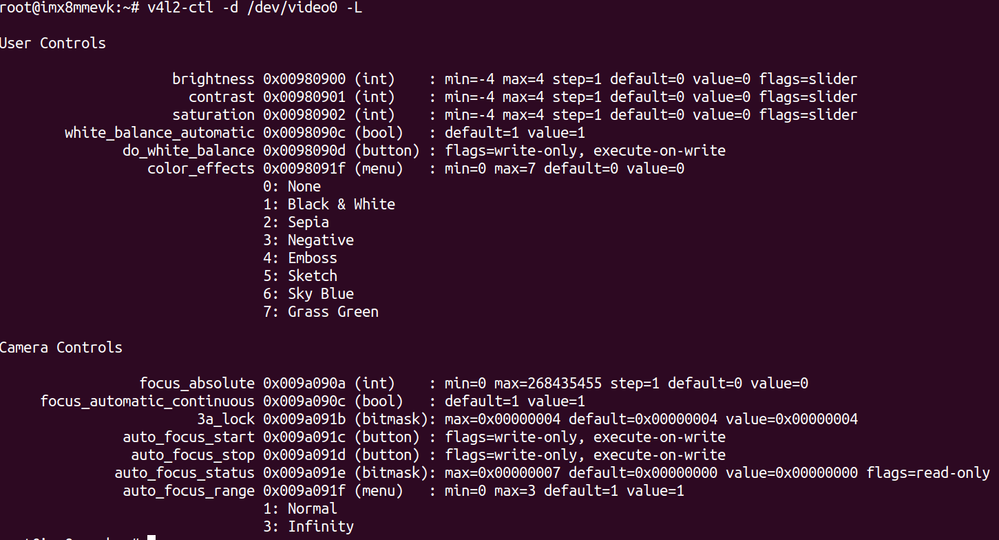Click the do_white_balance control name
The height and width of the screenshot is (540, 999).
pos(188,151)
